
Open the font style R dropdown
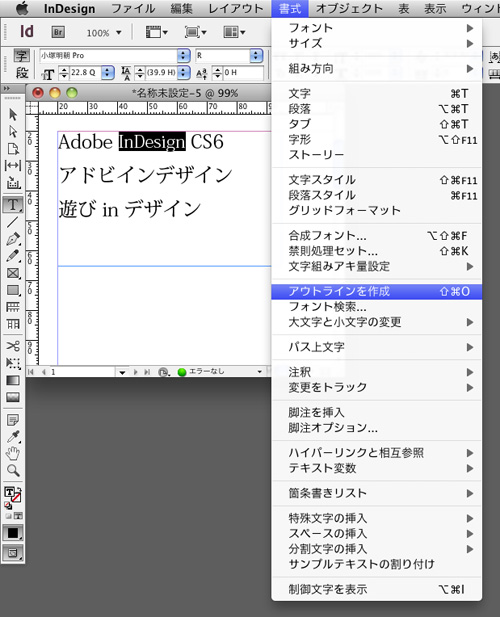tap(256, 56)
